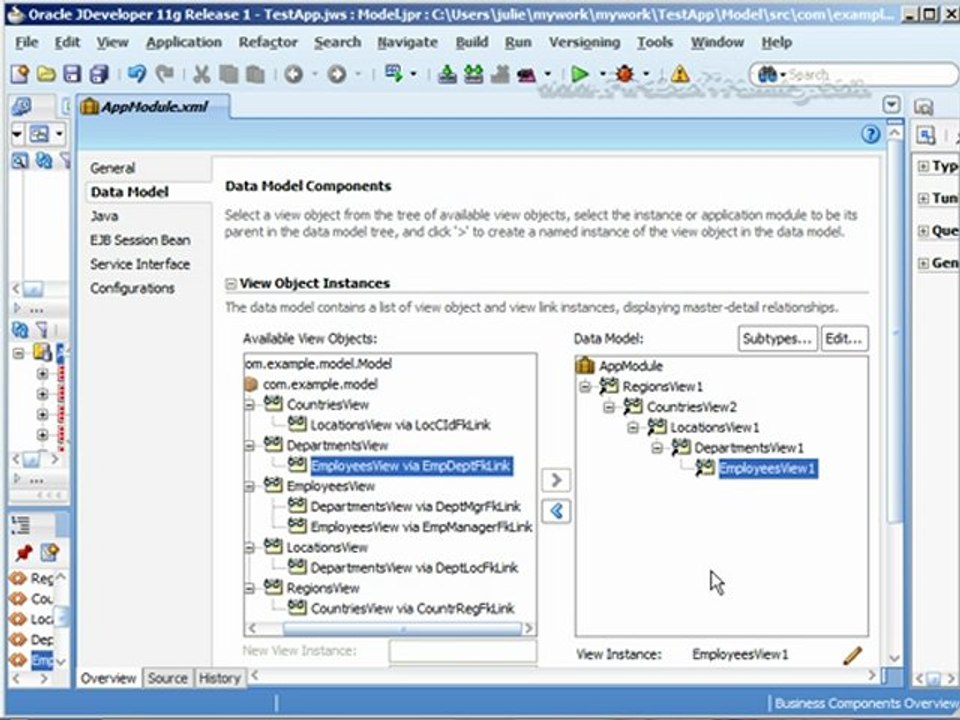Image resolution: width=960 pixels, height=720 pixels.
Task: Click the New gallery toolbar icon
Action: click(20, 74)
